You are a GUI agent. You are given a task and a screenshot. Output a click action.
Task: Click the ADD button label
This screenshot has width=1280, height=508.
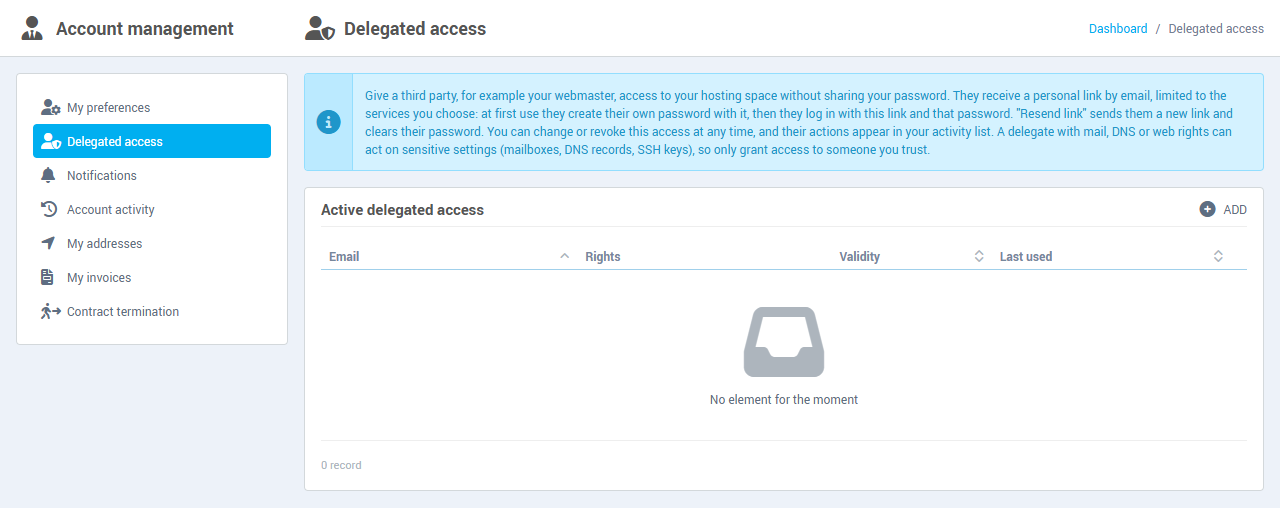pos(1235,210)
